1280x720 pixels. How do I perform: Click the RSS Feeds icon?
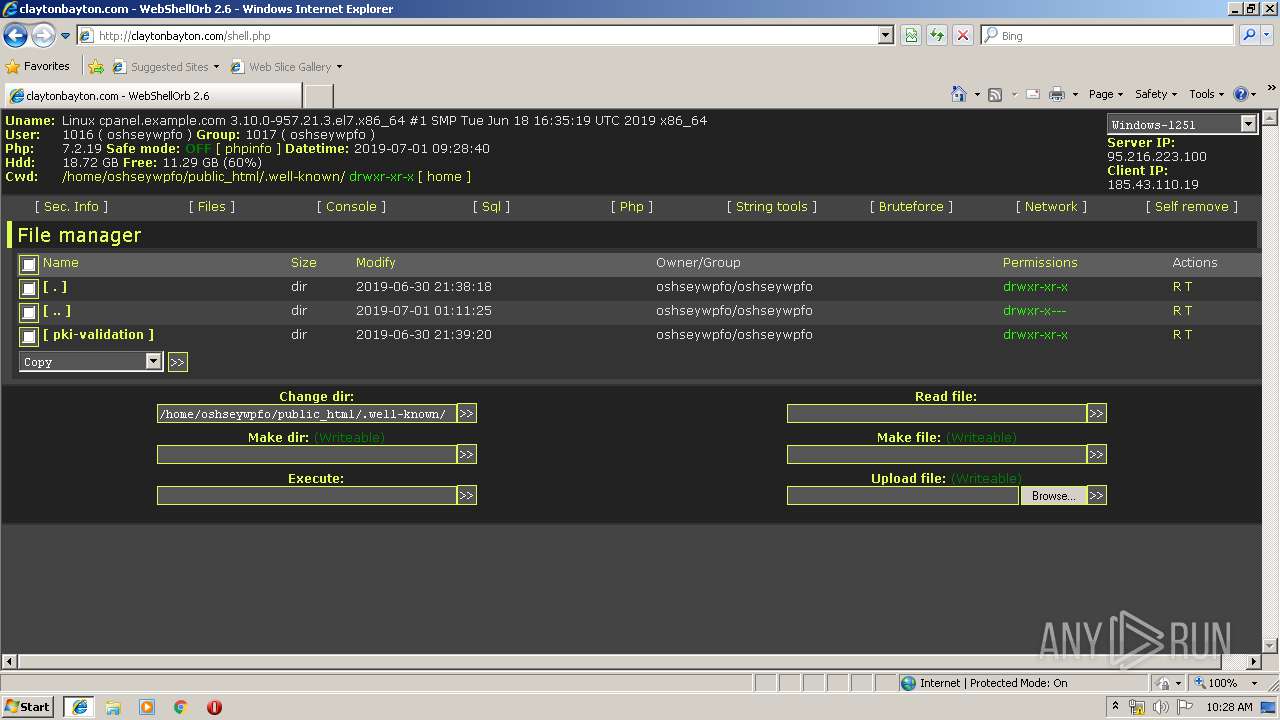(995, 94)
